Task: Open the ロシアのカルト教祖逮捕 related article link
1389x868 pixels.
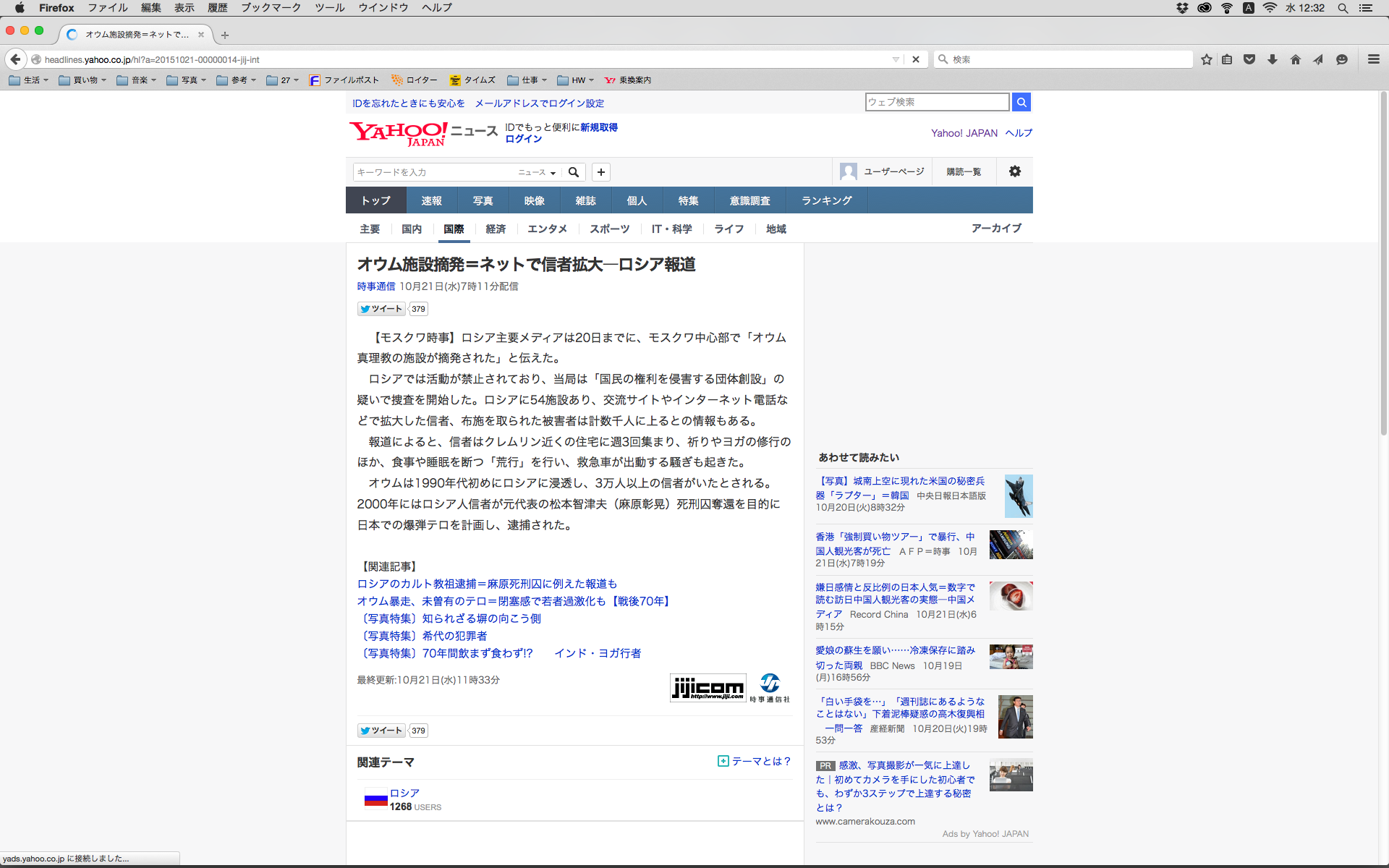Action: [x=487, y=584]
